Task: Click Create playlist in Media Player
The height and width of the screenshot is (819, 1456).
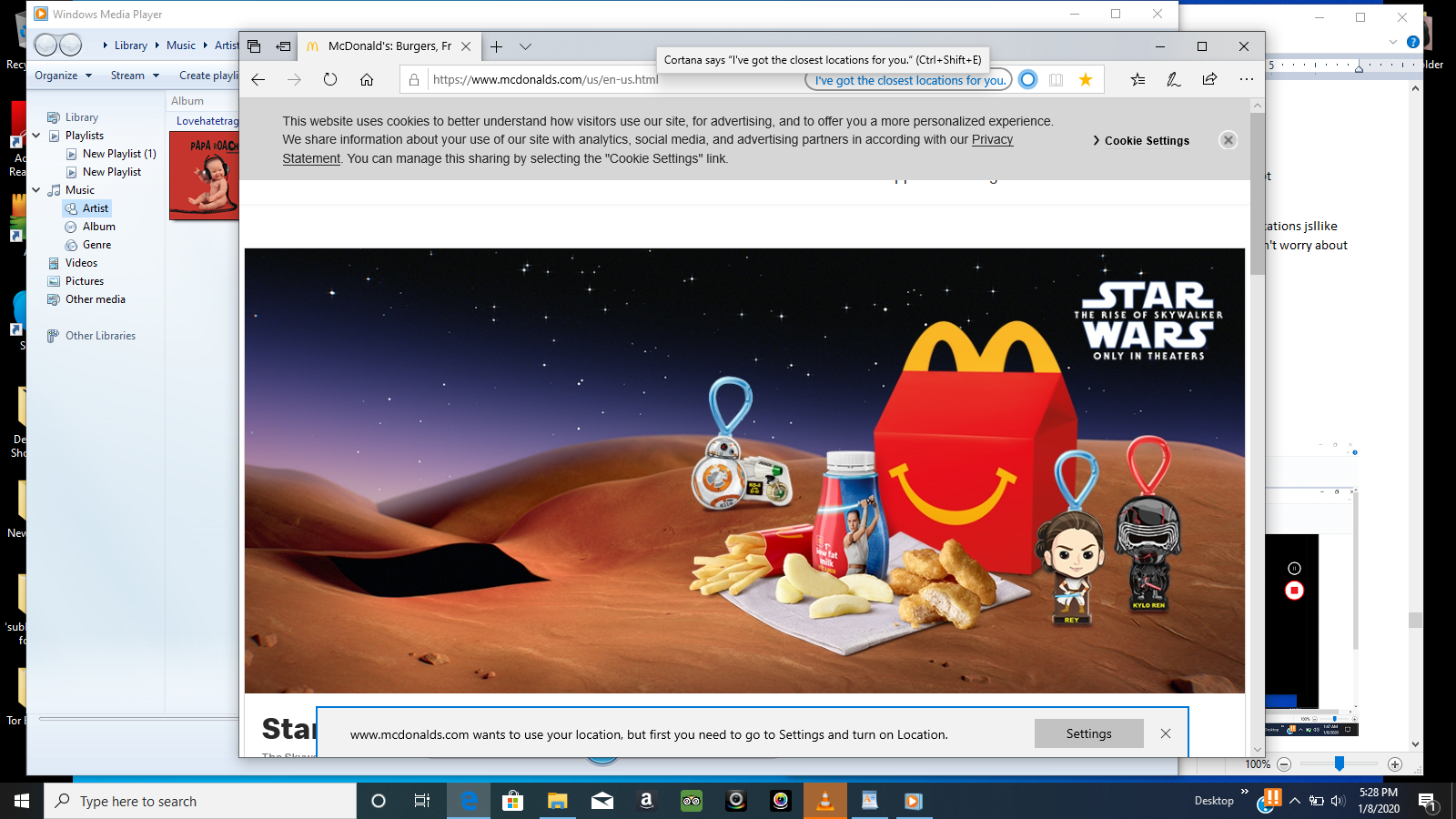Action: coord(208,76)
